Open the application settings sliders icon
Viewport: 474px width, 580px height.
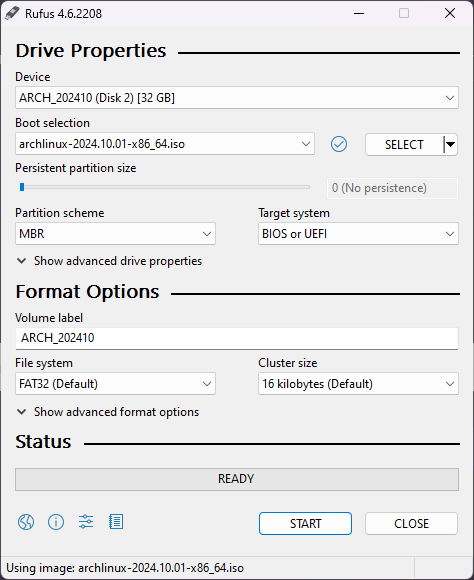point(86,522)
